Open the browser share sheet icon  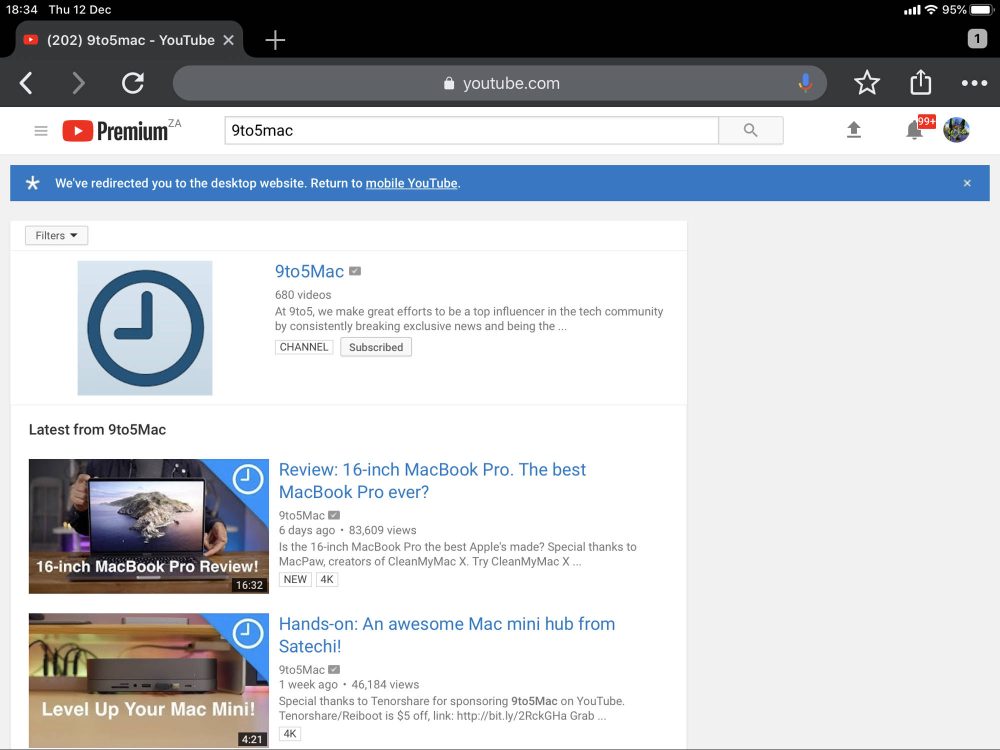920,83
